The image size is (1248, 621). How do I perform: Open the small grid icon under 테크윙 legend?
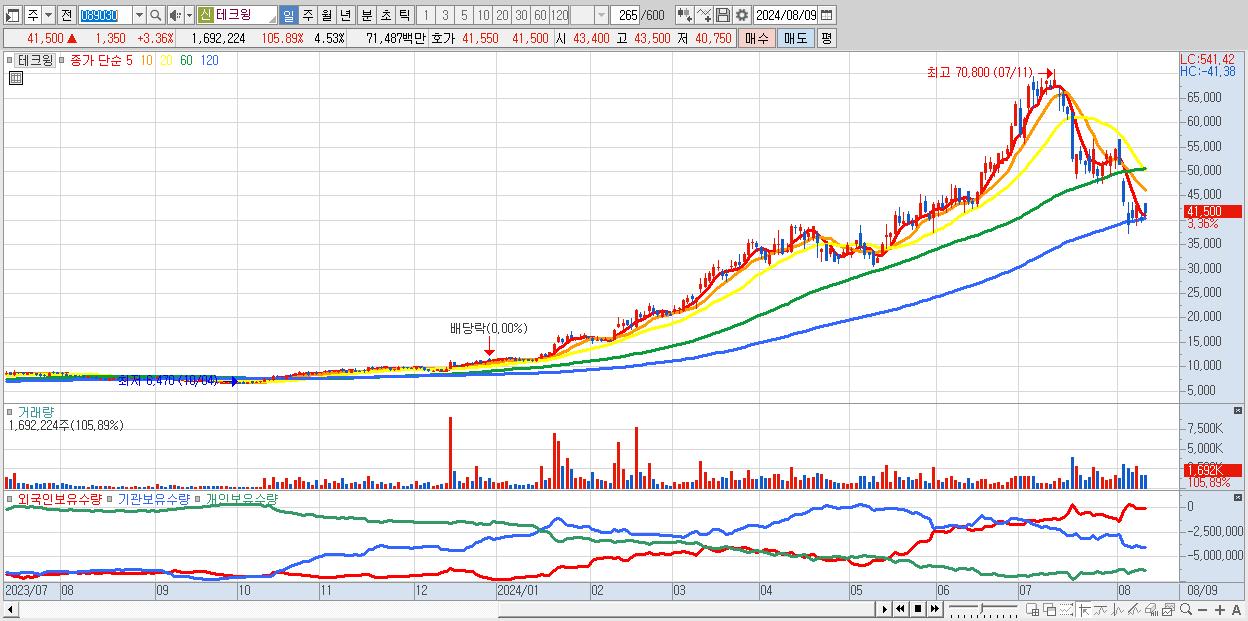(x=15, y=78)
